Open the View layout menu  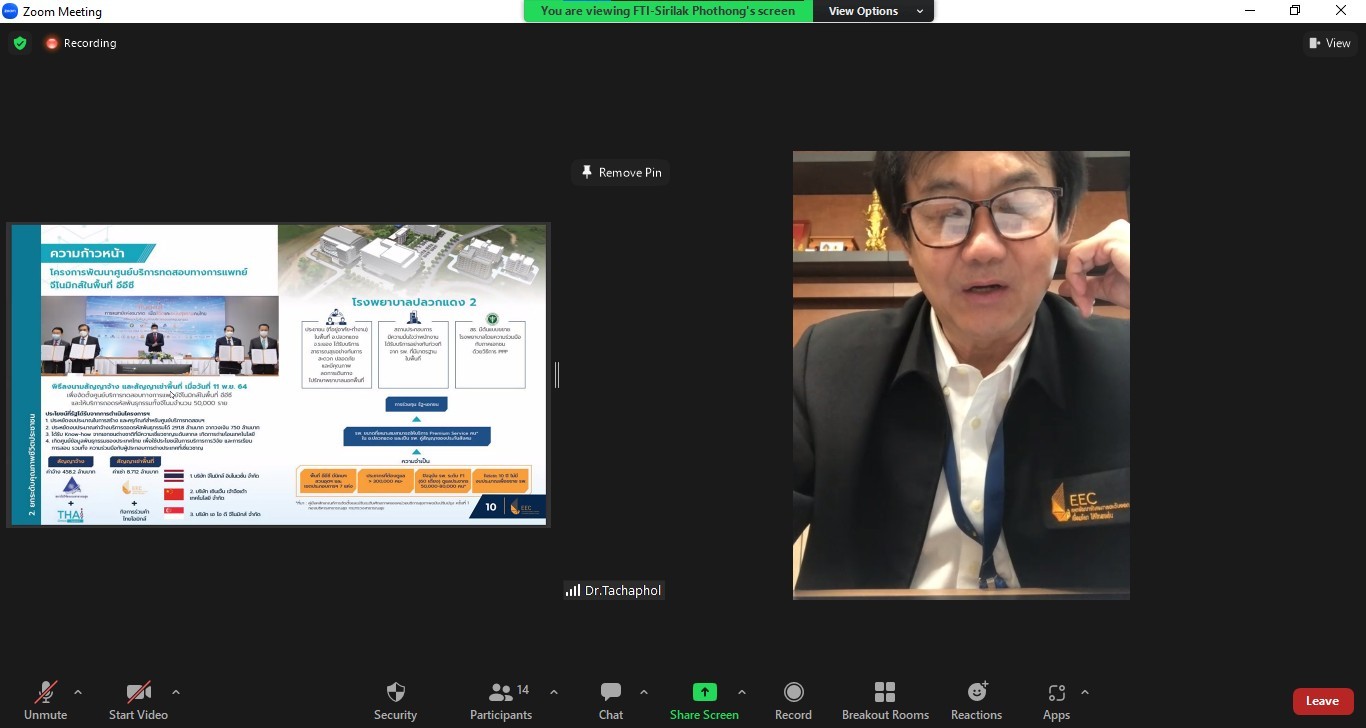pos(1329,43)
